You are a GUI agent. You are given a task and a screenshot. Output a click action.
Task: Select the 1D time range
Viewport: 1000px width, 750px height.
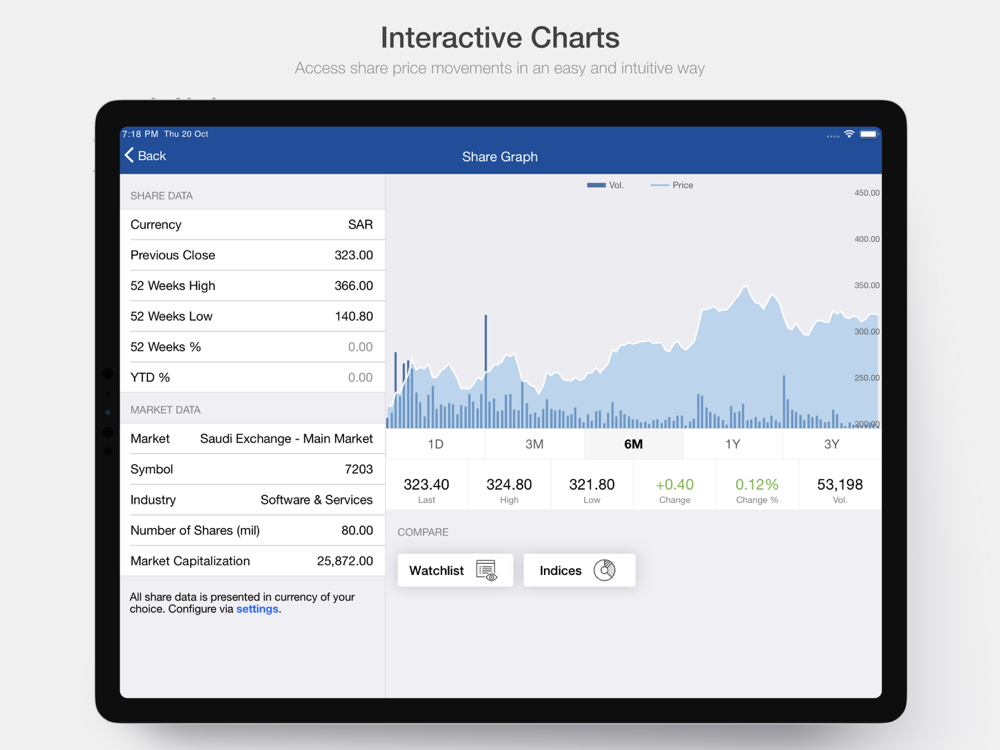click(436, 444)
